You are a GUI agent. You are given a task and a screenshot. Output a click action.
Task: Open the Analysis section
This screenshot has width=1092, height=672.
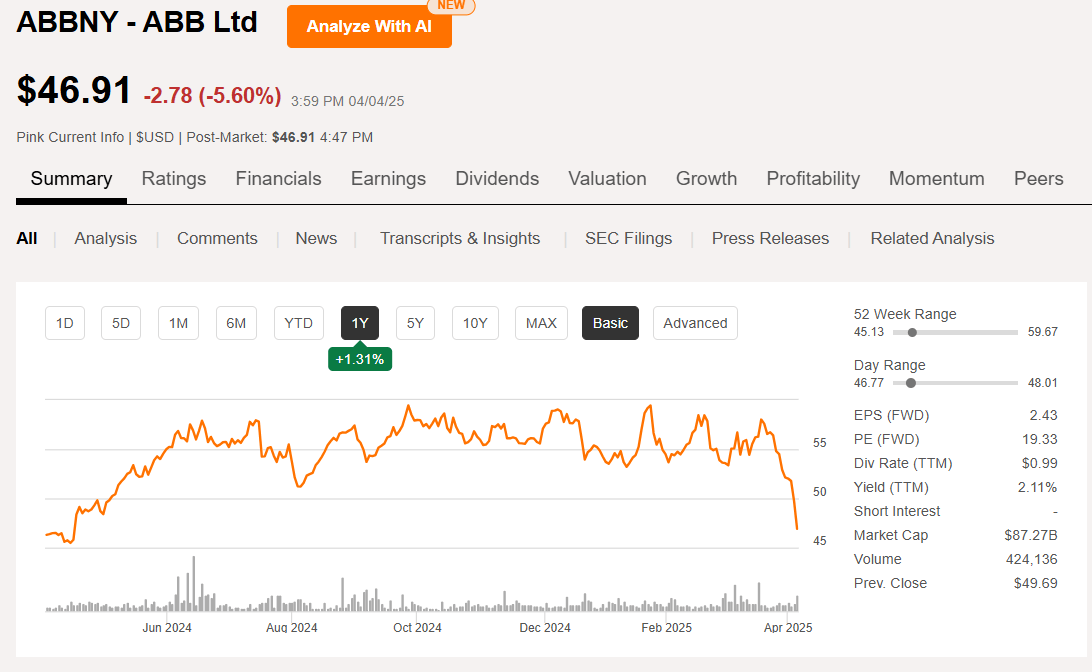point(105,238)
